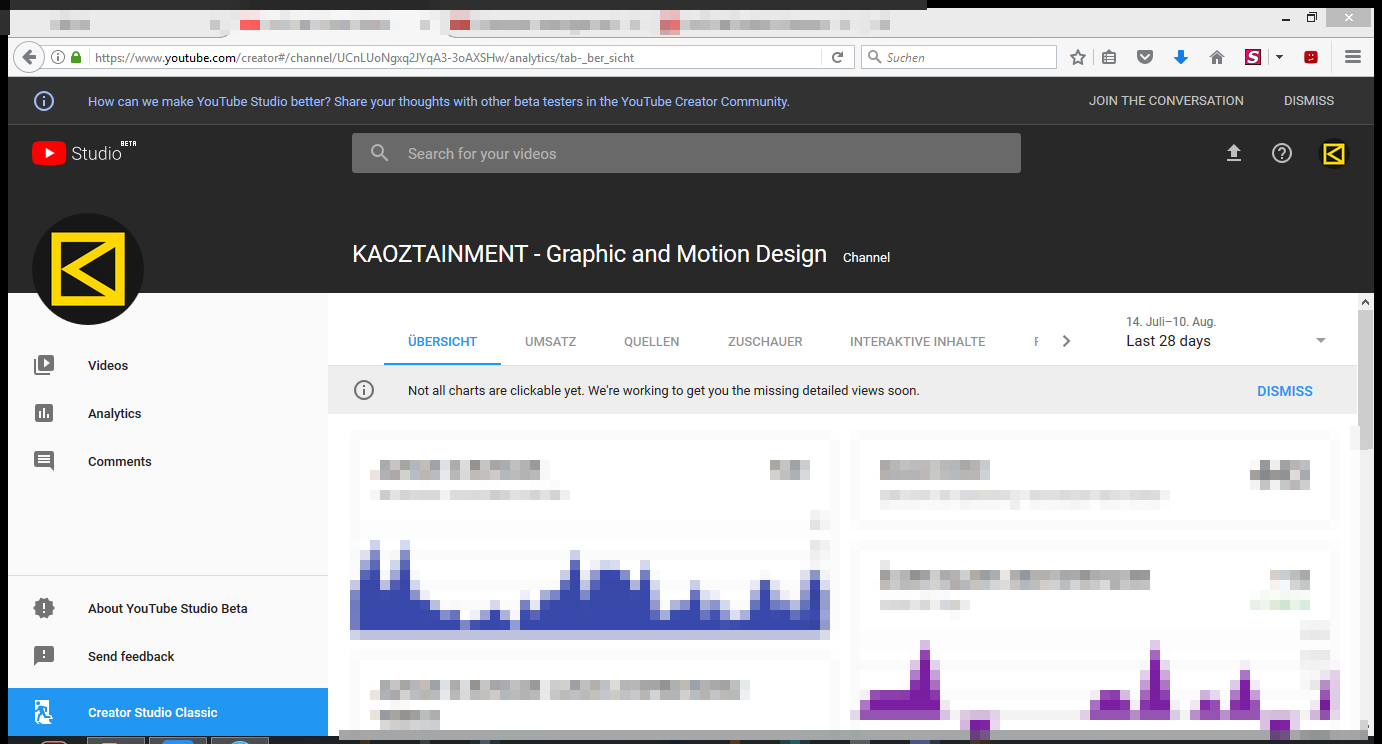Dismiss the charts not clickable notice
1382x744 pixels.
point(1284,391)
